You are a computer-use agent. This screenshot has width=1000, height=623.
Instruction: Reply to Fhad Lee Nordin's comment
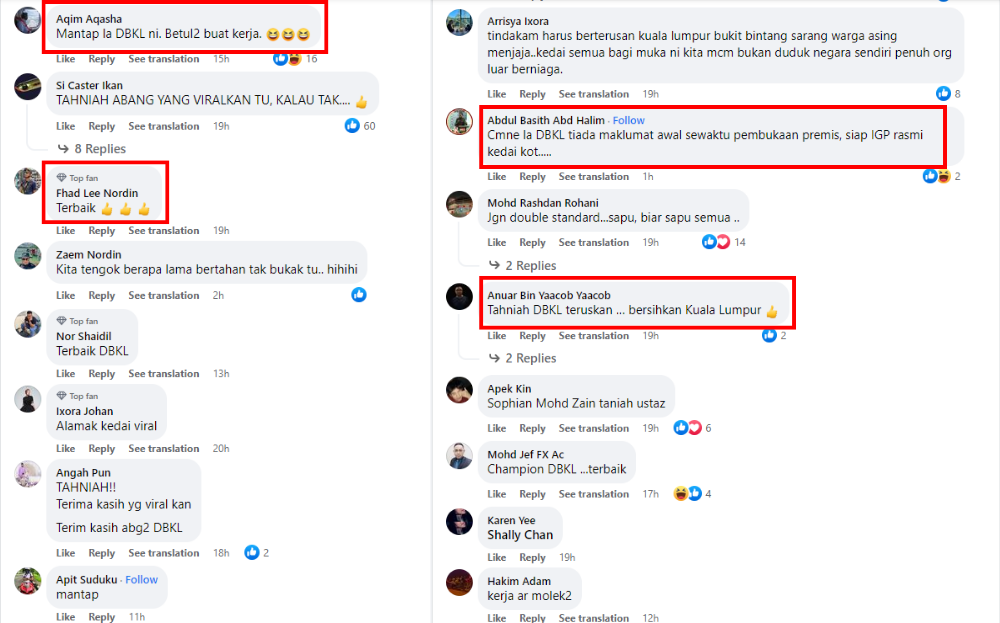pos(101,230)
